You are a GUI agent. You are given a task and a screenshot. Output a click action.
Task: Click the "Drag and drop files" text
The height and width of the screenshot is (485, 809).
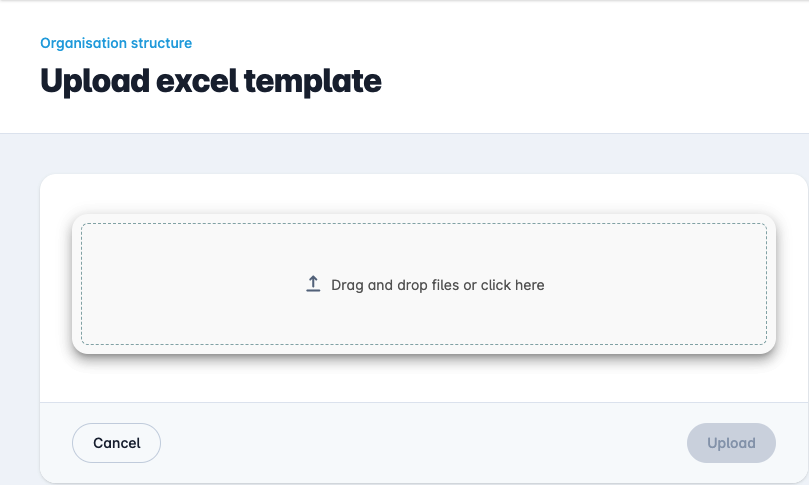pos(394,285)
